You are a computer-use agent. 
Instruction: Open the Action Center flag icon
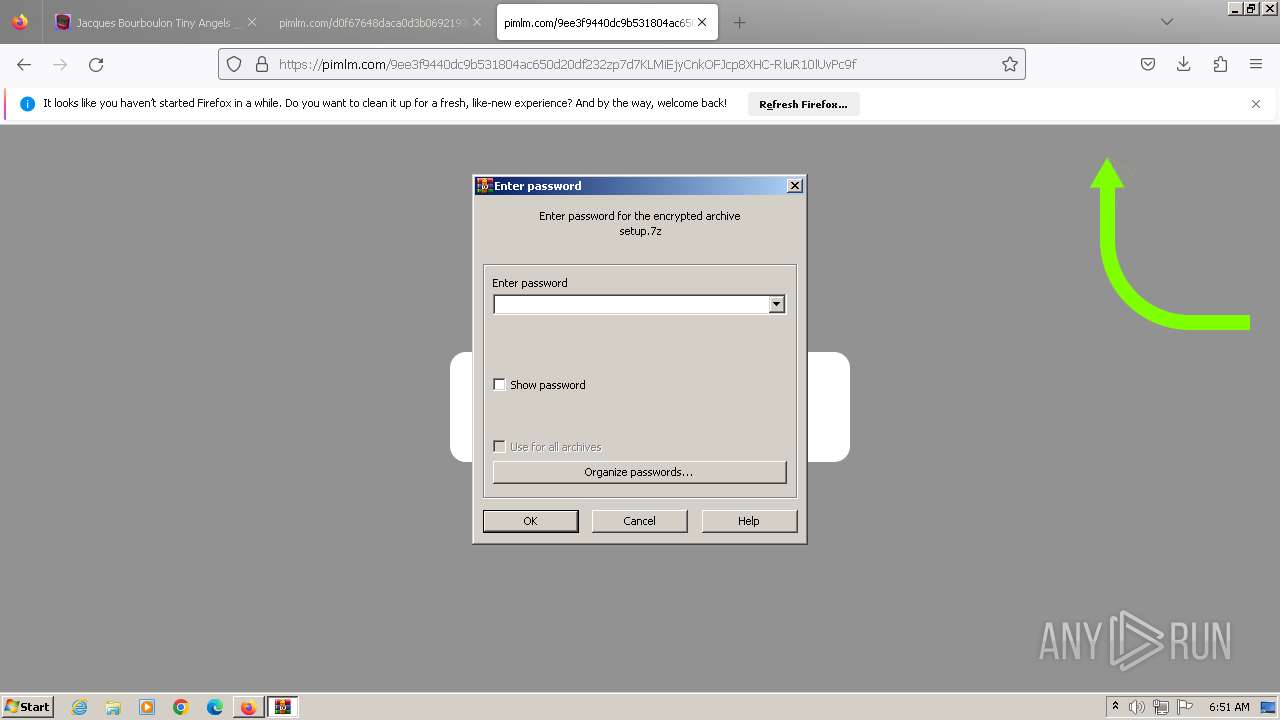click(1185, 707)
